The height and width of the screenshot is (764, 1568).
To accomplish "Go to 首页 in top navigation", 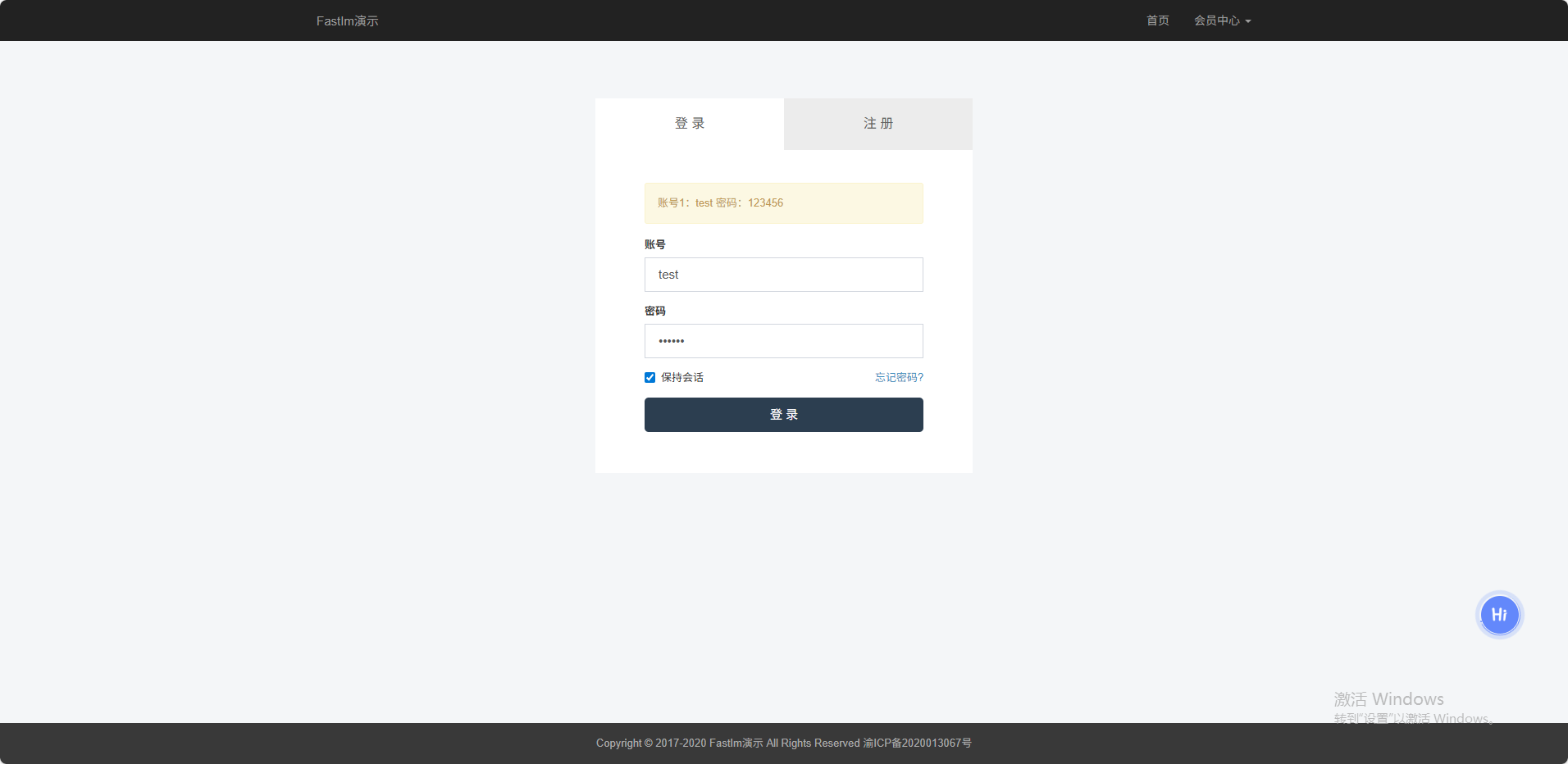I will [x=1157, y=20].
